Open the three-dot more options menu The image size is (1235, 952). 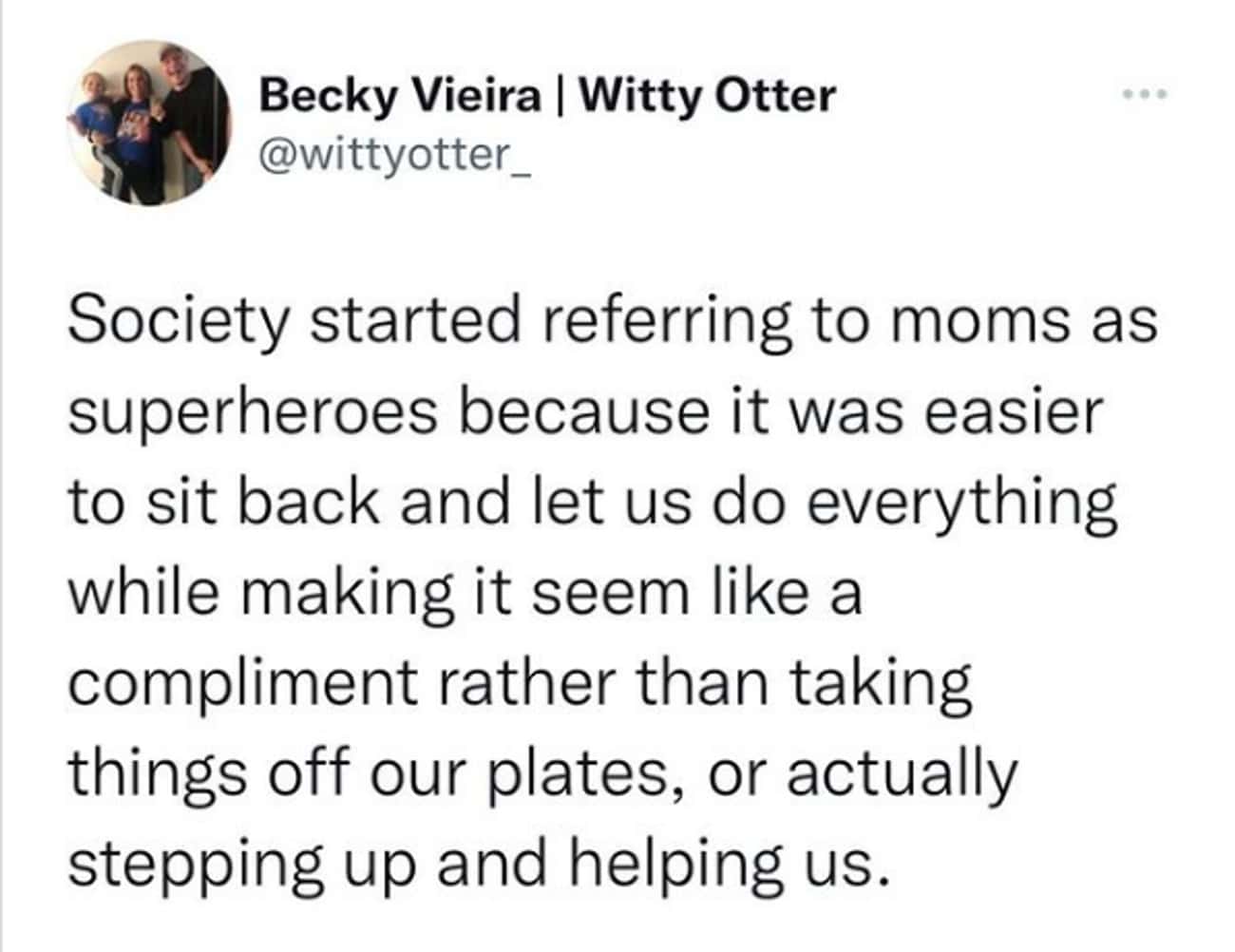point(1141,95)
